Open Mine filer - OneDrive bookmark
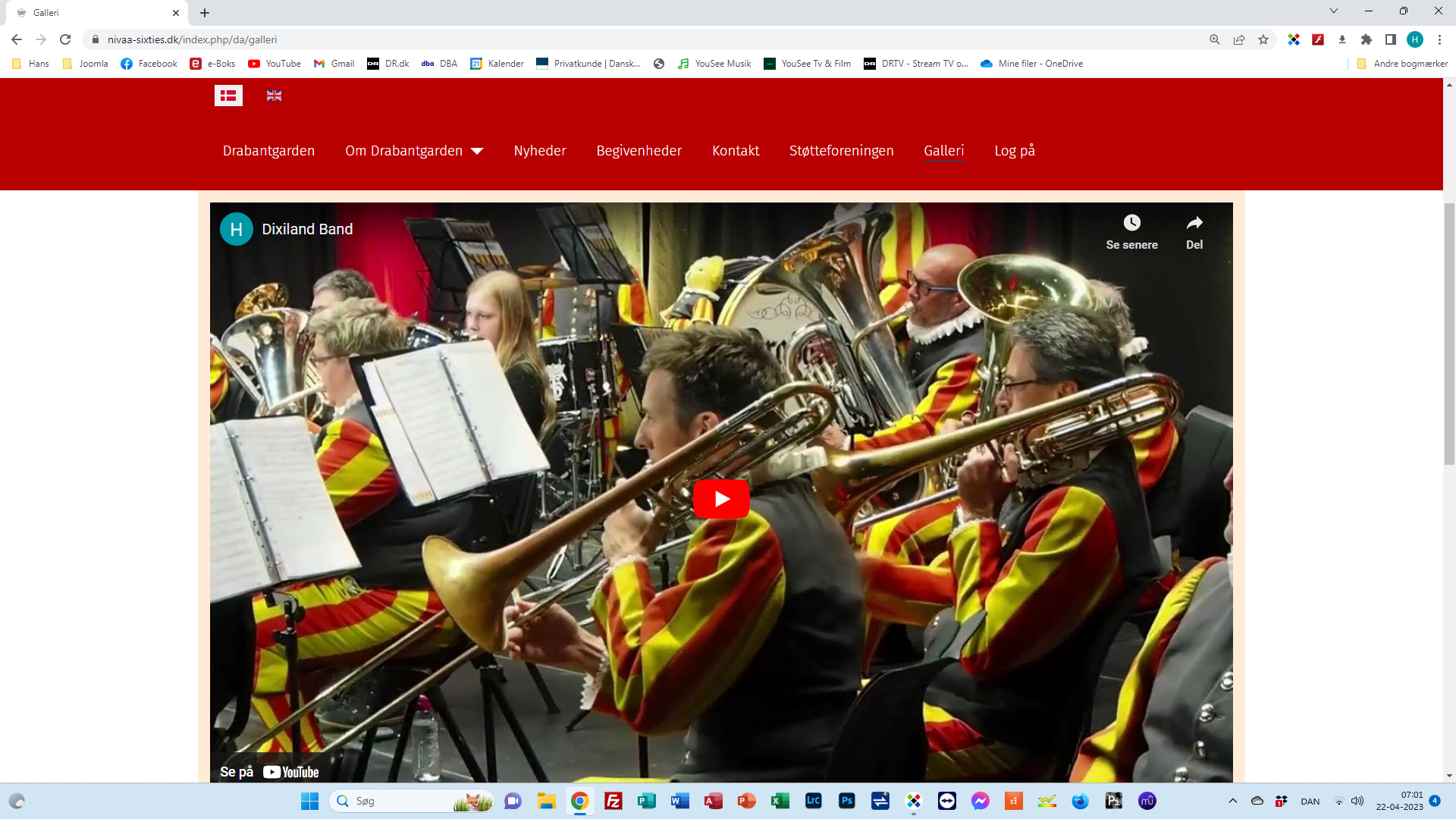This screenshot has height=819, width=1456. [x=1032, y=64]
